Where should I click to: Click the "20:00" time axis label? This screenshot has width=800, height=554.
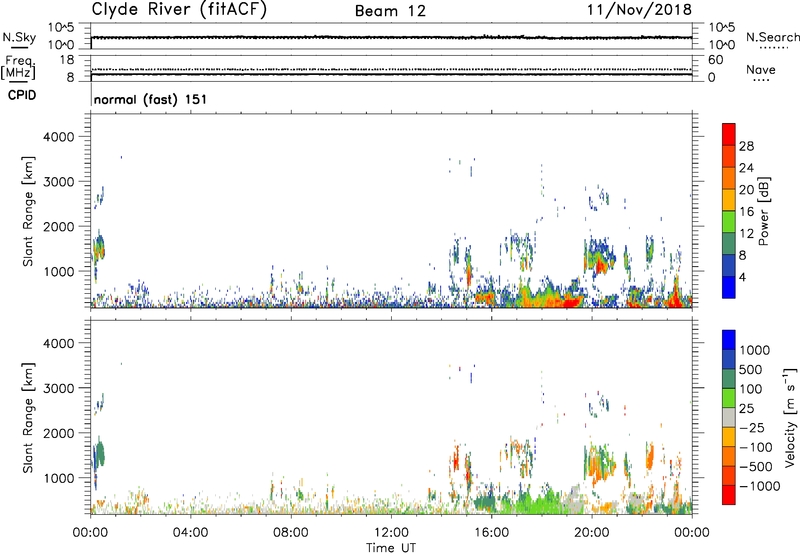[592, 533]
